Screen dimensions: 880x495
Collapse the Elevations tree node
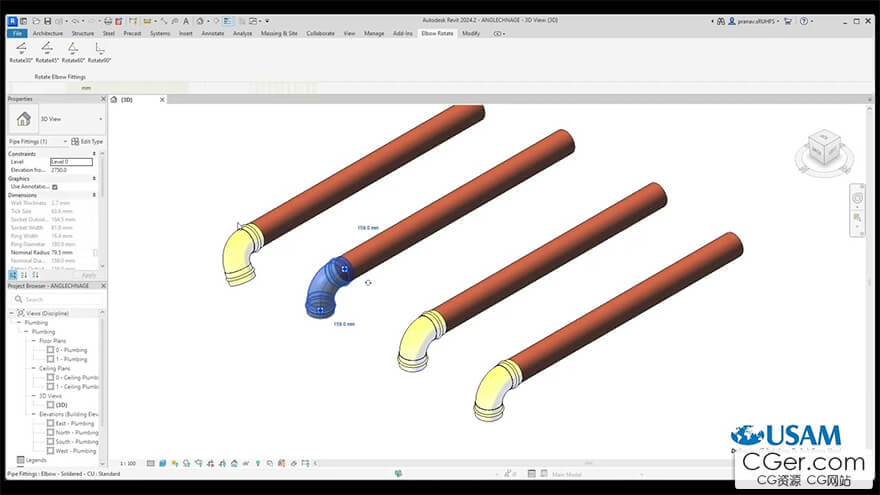[32, 414]
